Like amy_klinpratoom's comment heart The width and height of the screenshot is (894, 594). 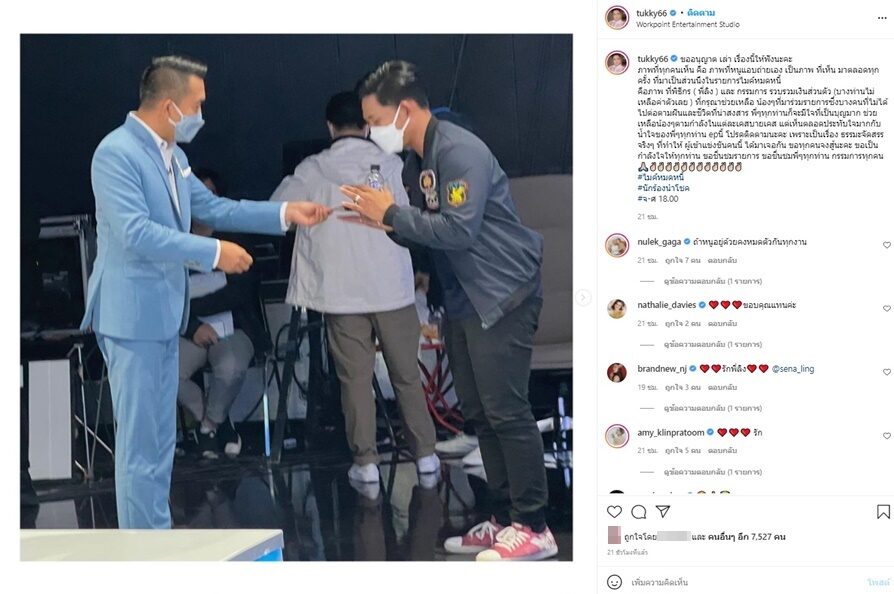(x=887, y=436)
